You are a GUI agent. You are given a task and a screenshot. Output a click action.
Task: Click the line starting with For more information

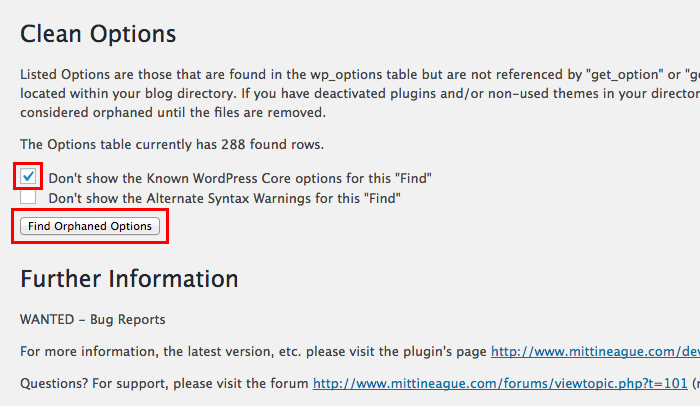[x=360, y=352]
